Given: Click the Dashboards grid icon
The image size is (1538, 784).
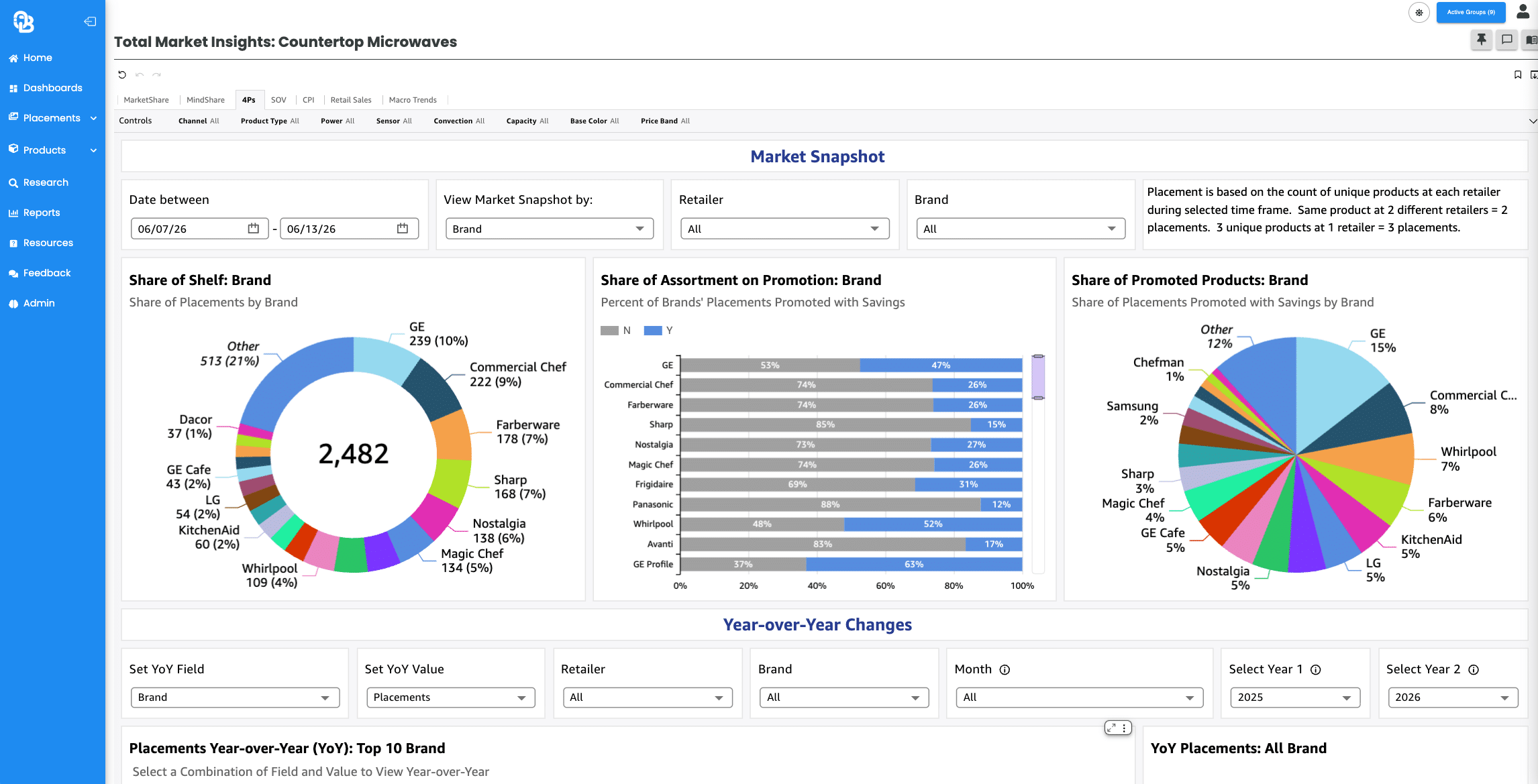Looking at the screenshot, I should [13, 89].
